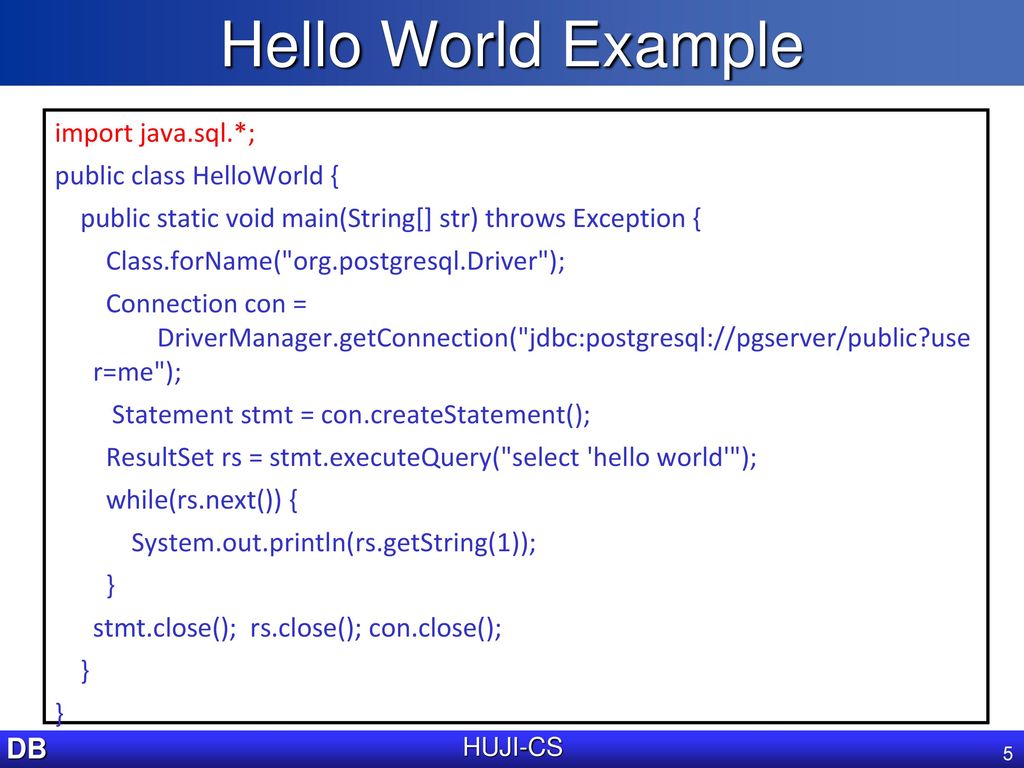This screenshot has height=768, width=1024.
Task: Select the red 'import java.sql.*;' line
Action: click(155, 133)
